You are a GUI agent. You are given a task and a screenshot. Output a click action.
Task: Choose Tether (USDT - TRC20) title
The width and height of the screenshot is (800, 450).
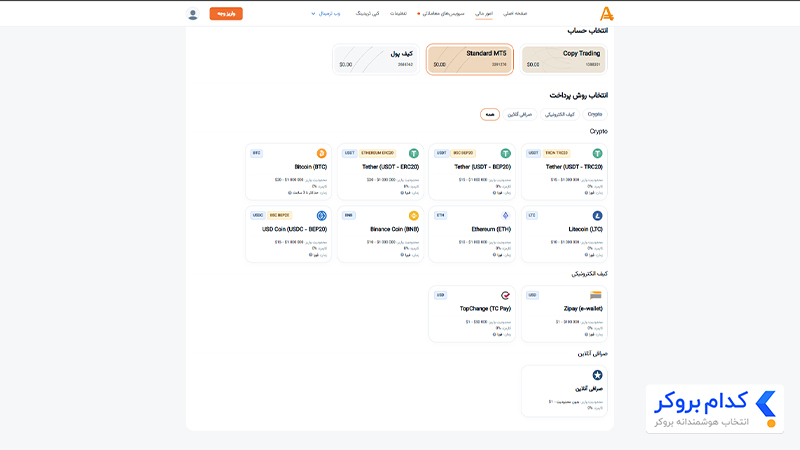click(x=574, y=167)
